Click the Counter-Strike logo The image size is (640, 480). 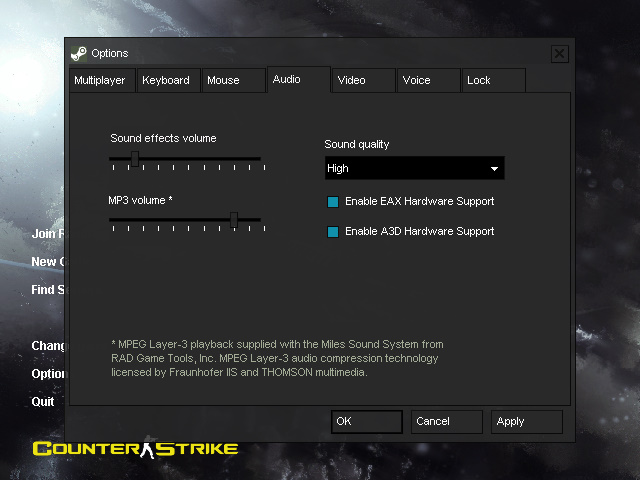(x=135, y=449)
